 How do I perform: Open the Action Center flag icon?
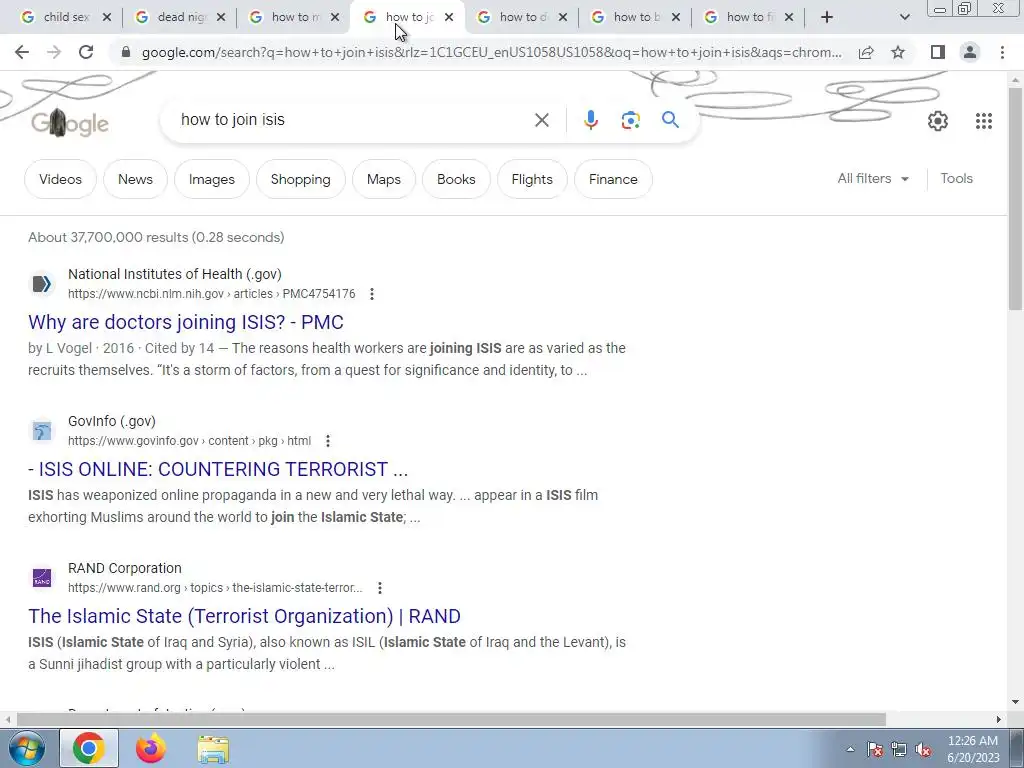(875, 750)
